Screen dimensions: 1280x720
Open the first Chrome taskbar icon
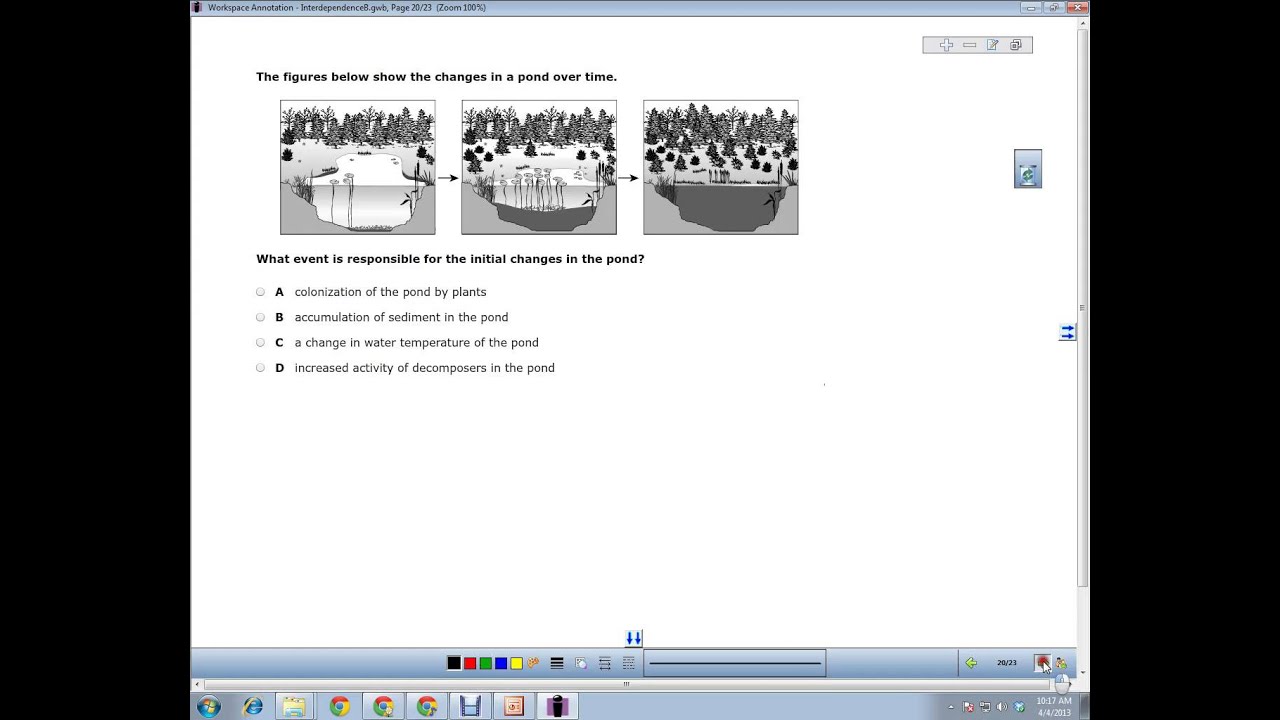(340, 707)
